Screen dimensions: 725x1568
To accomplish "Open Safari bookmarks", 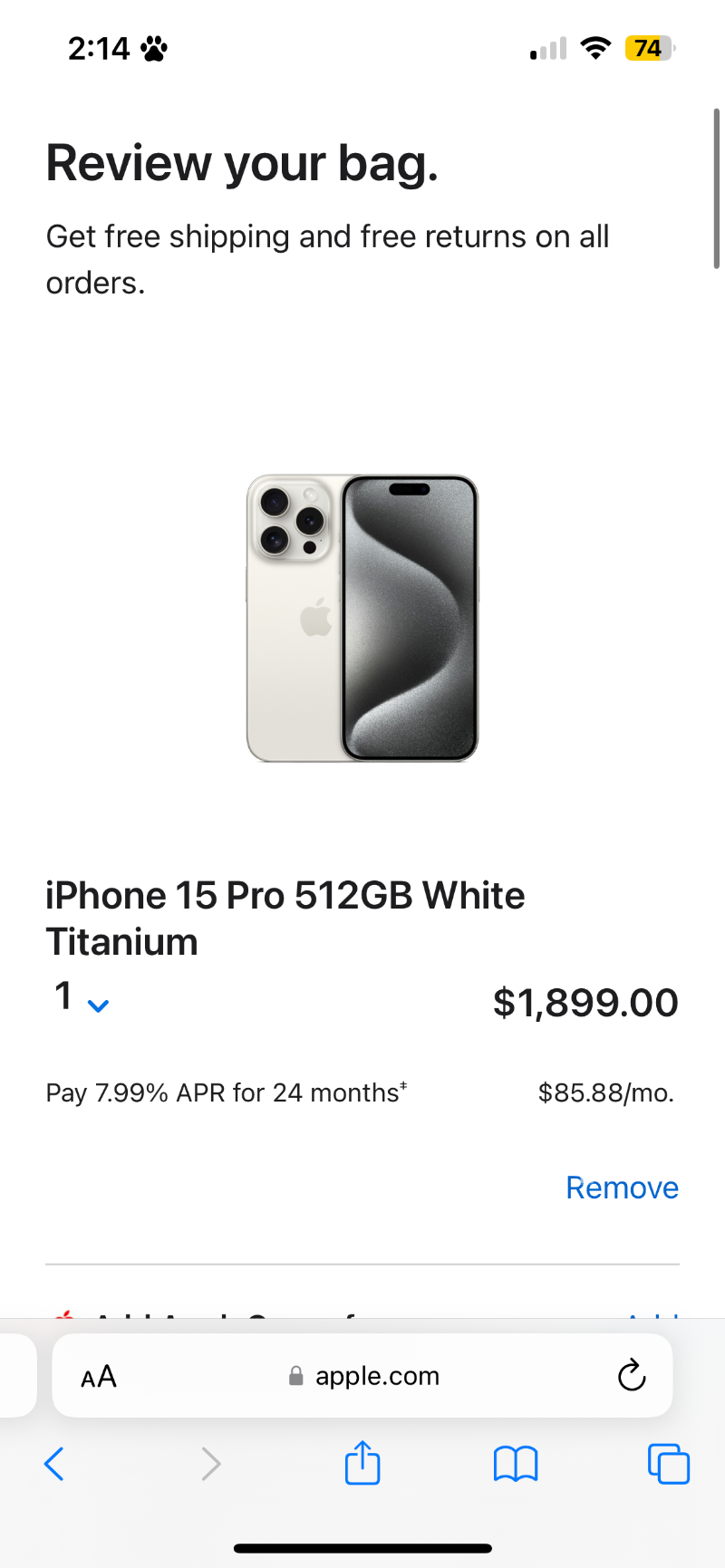I will point(516,1464).
